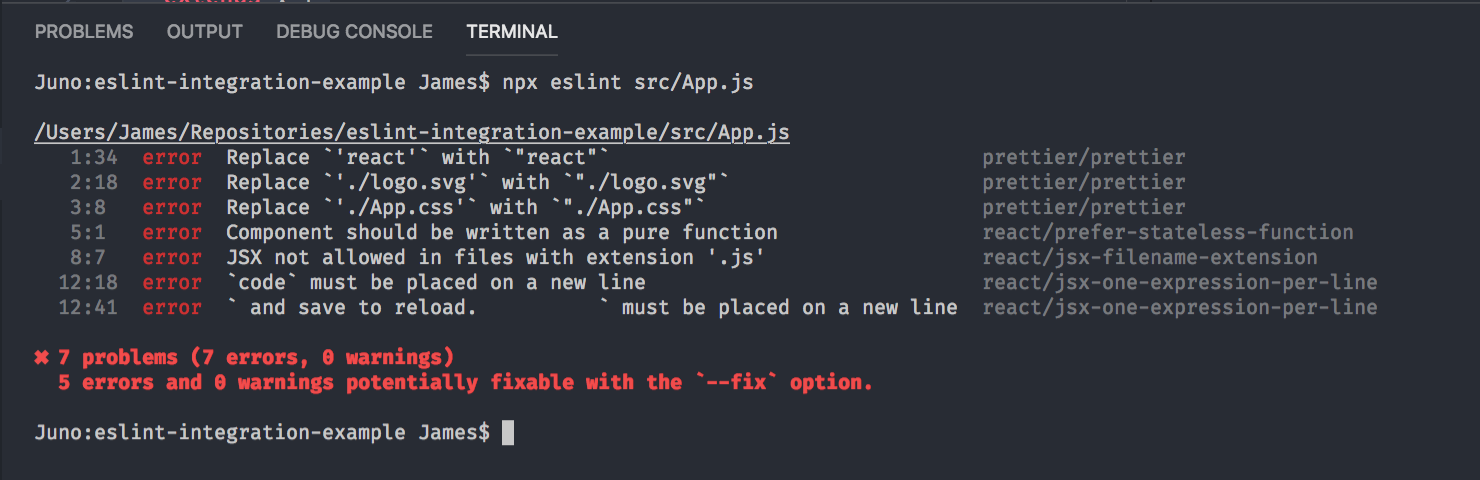Click the active TERMINAL tab
This screenshot has width=1480, height=480.
coord(512,32)
